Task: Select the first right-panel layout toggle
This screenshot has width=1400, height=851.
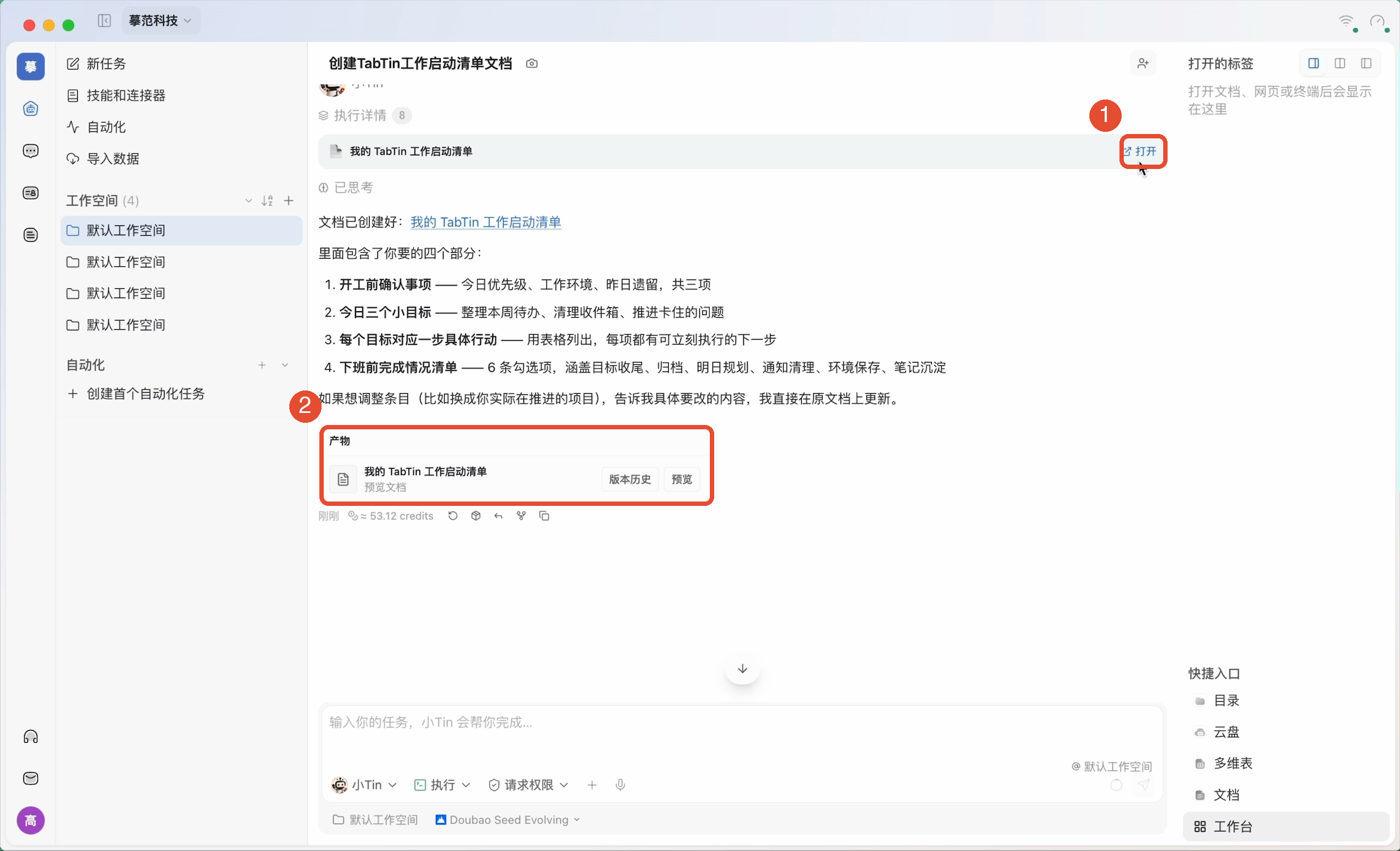Action: pos(1314,63)
